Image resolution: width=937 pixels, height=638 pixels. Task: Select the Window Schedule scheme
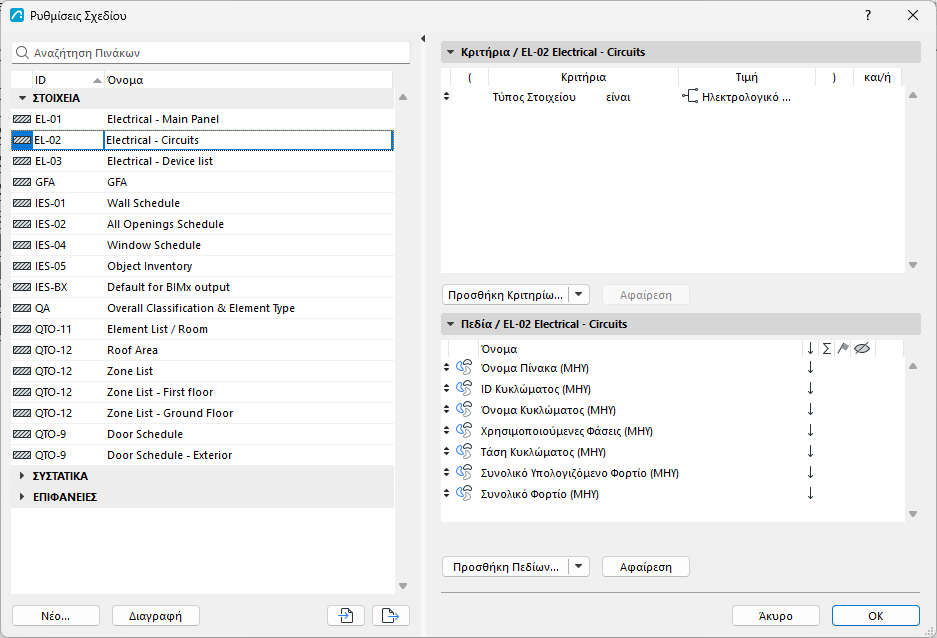click(x=203, y=245)
